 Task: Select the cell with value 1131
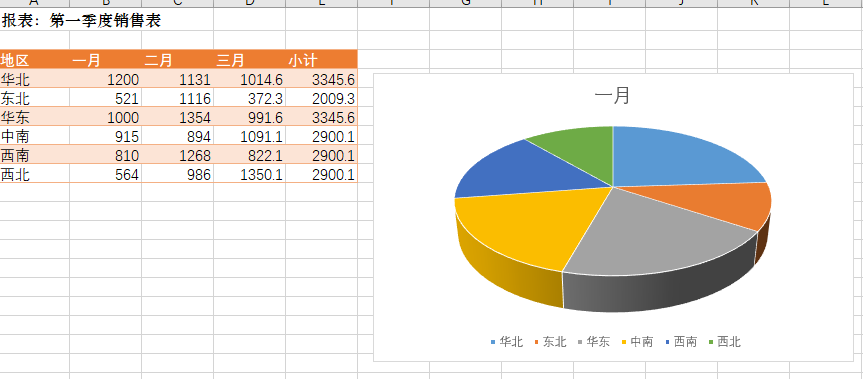click(x=177, y=79)
